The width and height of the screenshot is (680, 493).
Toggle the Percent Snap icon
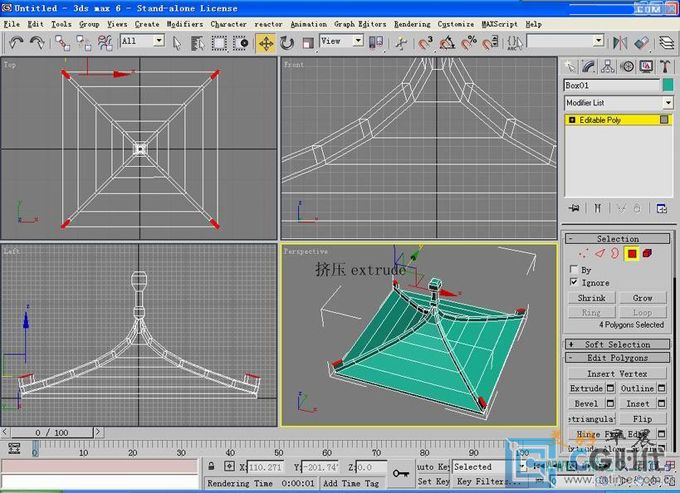(x=469, y=43)
